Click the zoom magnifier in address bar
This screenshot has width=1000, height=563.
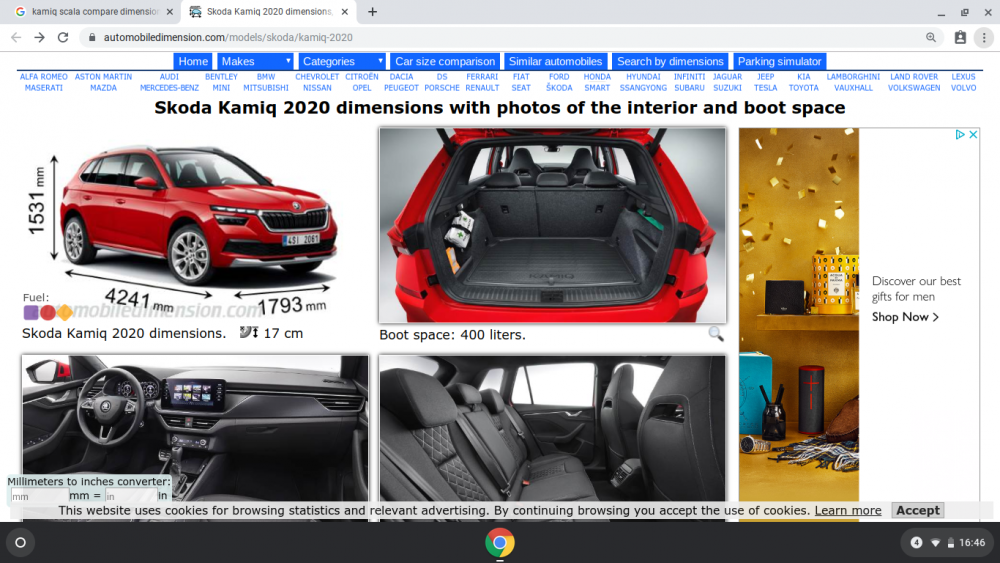(931, 38)
